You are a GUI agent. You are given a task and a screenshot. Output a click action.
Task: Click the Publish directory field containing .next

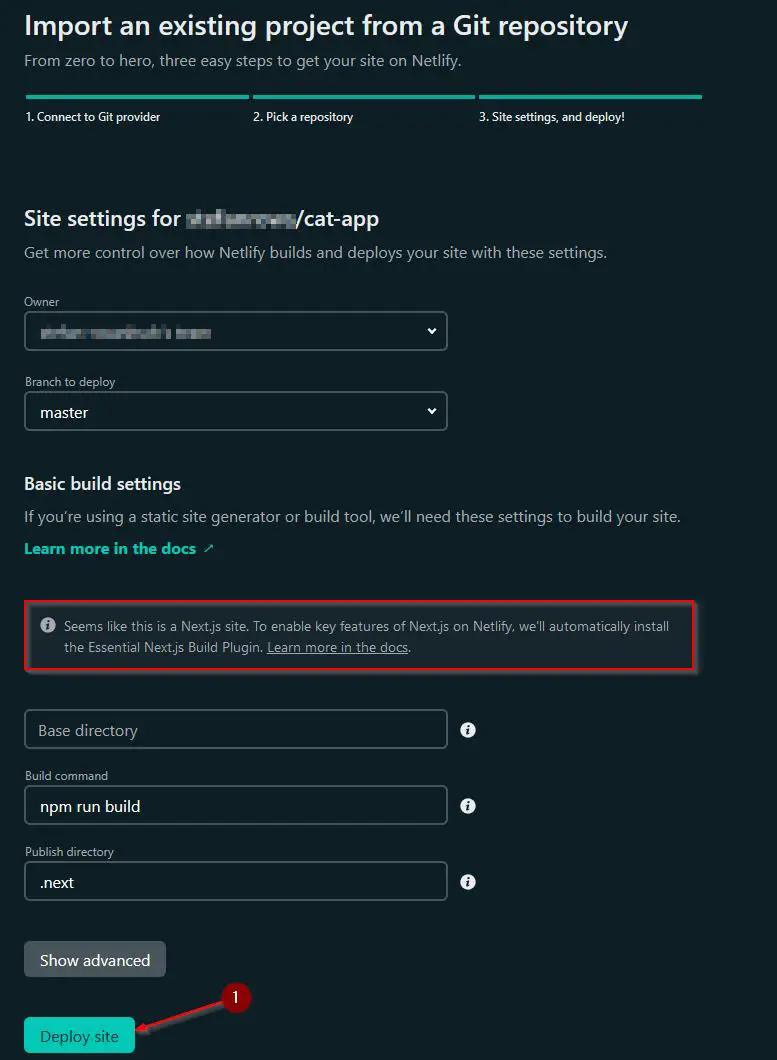(x=236, y=881)
